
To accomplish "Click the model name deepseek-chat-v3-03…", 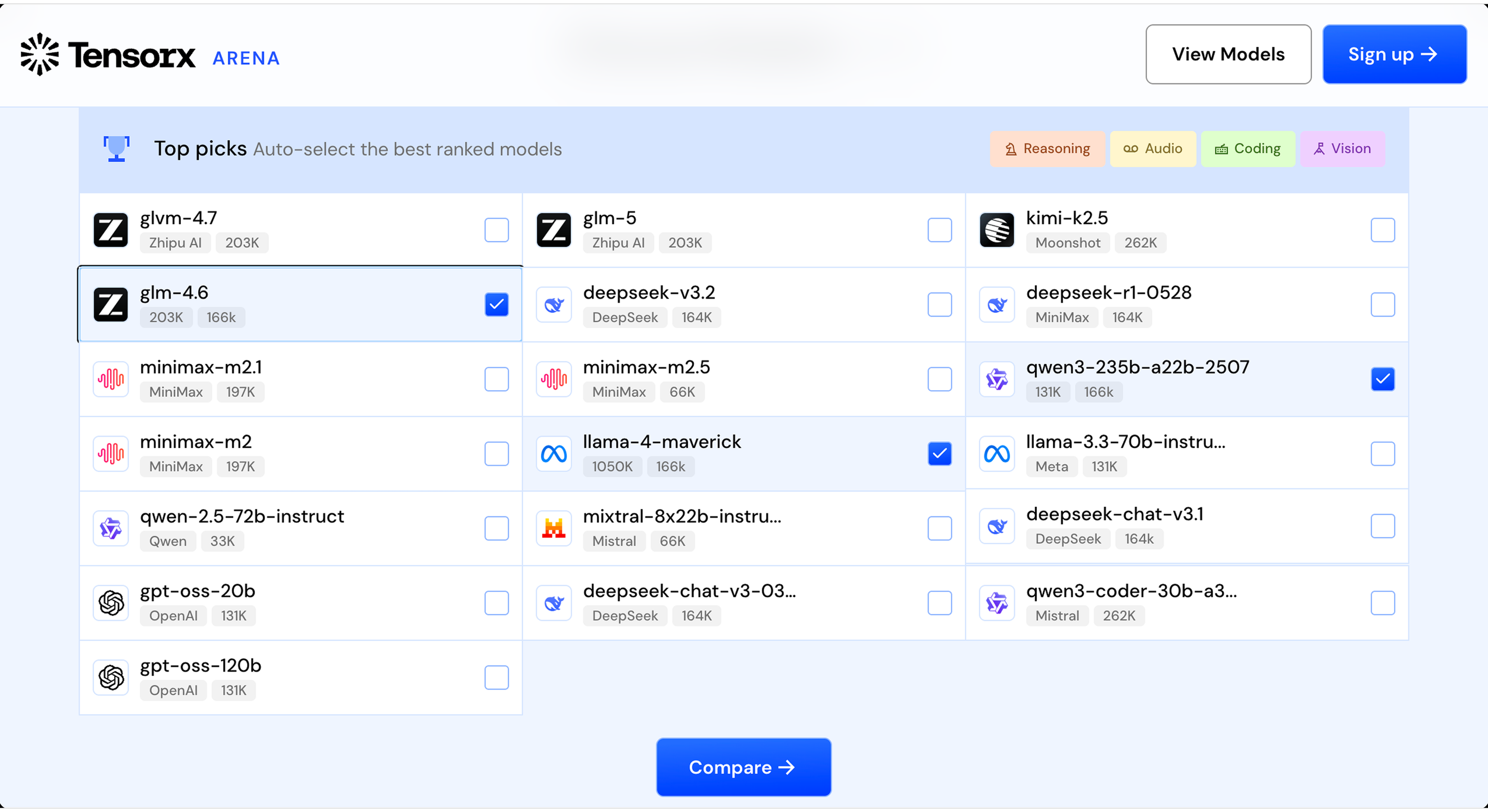I will point(689,591).
